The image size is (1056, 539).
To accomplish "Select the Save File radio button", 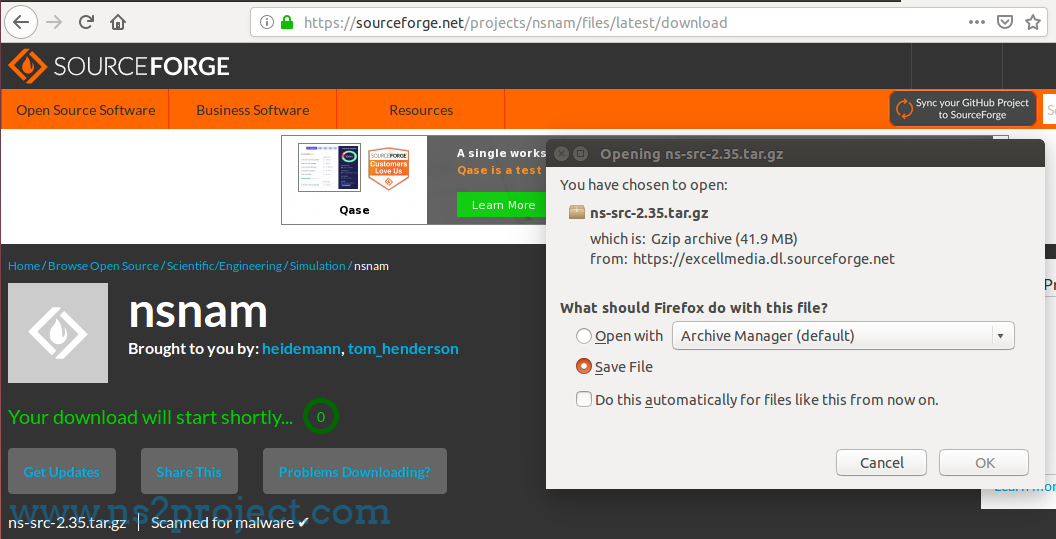I will point(584,367).
